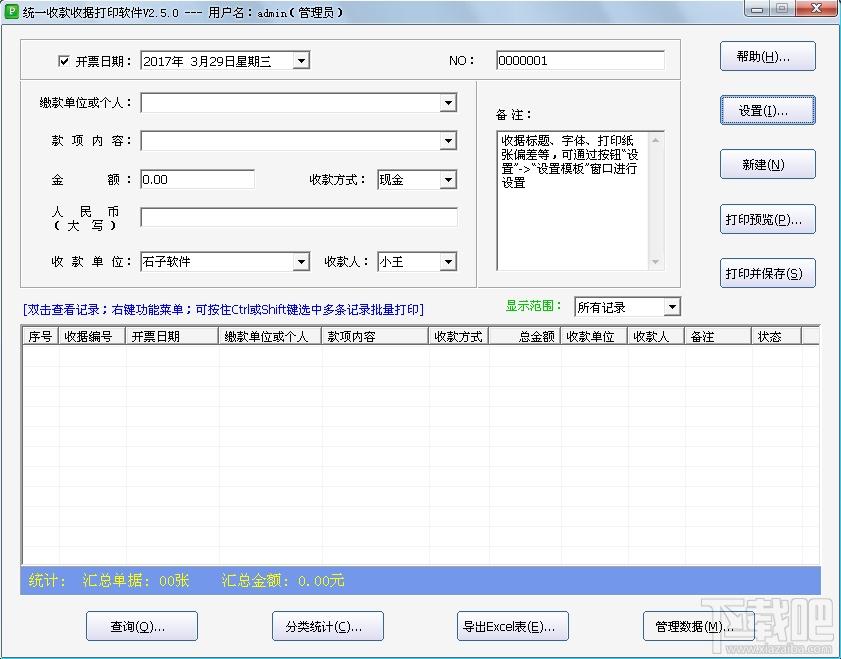The height and width of the screenshot is (659, 841).
Task: Click inside the 备注 remarks text area
Action: click(572, 201)
